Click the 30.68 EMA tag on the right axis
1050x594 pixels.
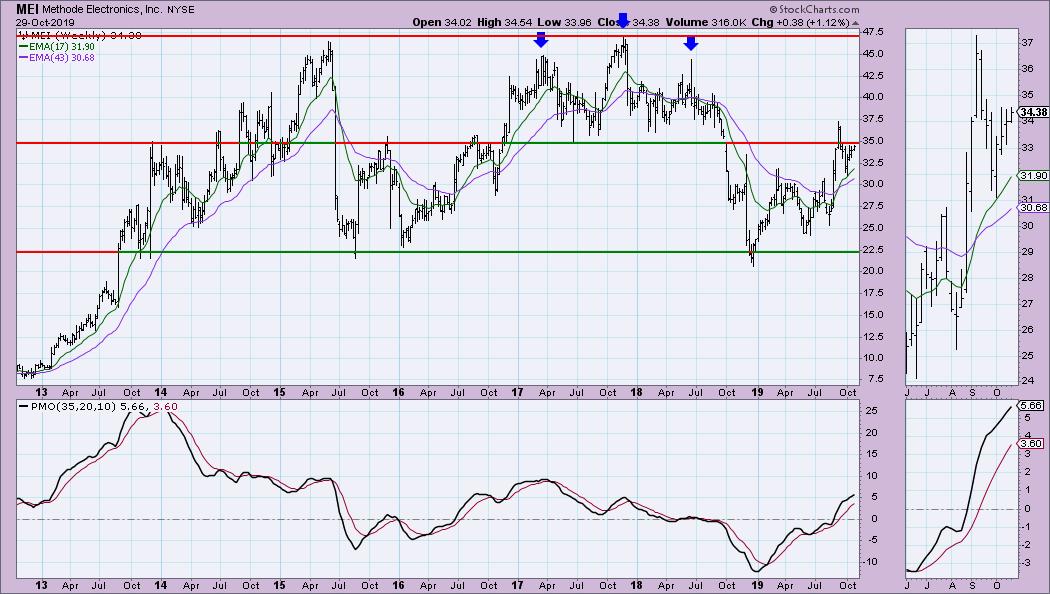[1033, 208]
